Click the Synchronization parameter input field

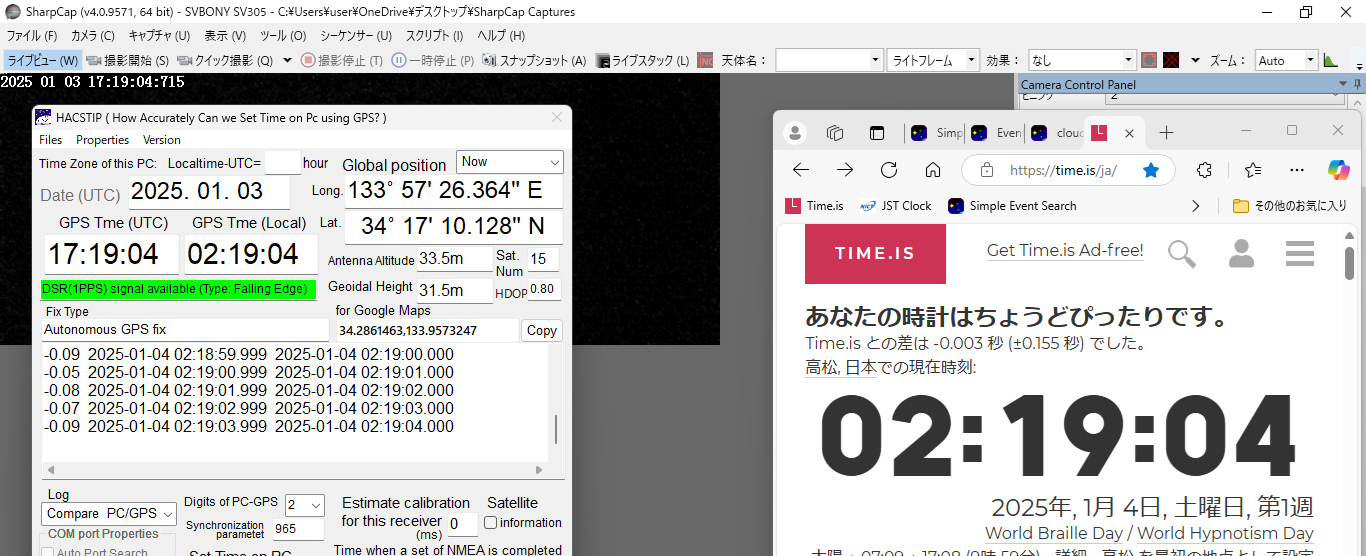(x=298, y=529)
